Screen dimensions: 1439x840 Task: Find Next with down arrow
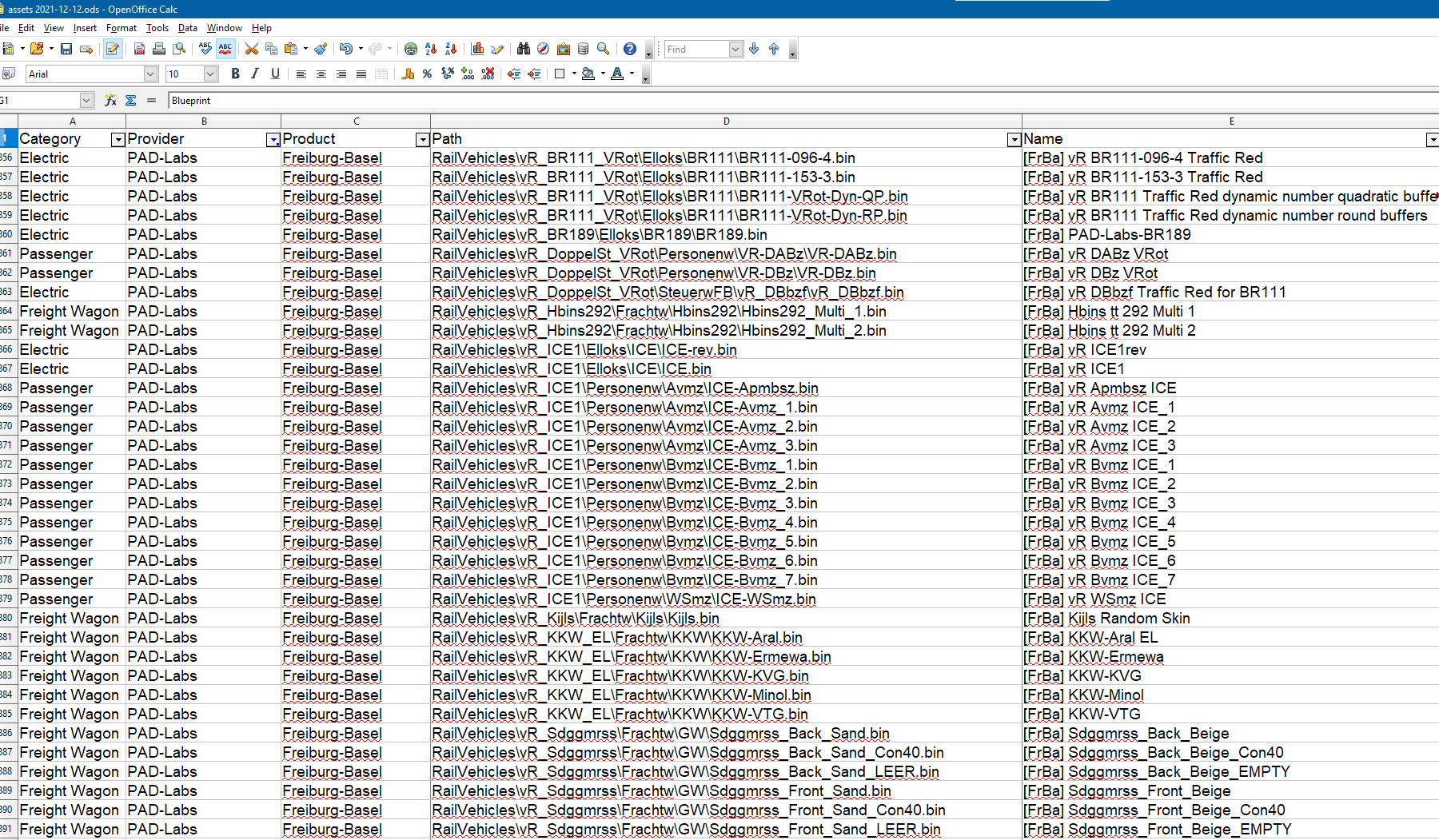point(754,50)
